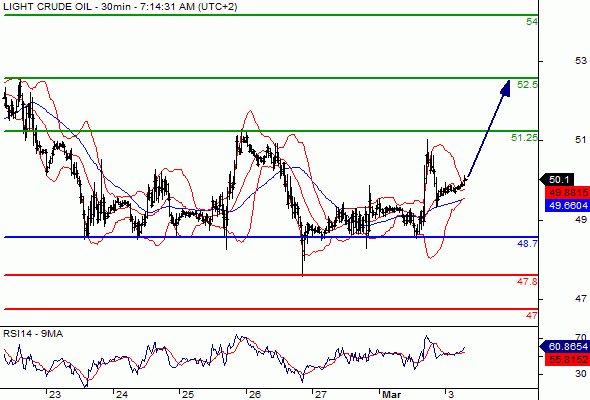590x400 pixels.
Task: Click the red 47.8 support label
Action: coord(527,281)
